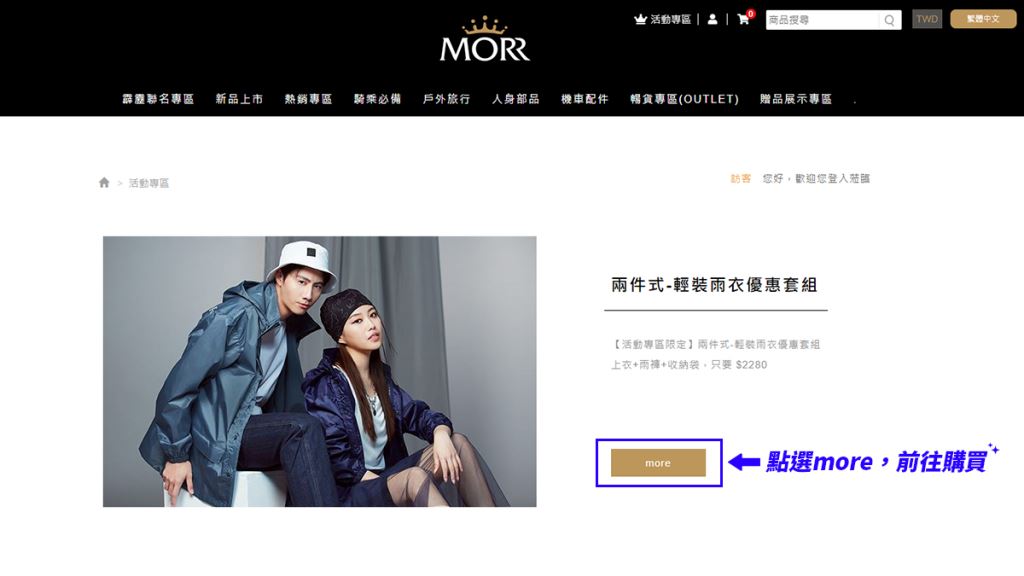1024x576 pixels.
Task: Click the gold more button
Action: pyautogui.click(x=658, y=462)
